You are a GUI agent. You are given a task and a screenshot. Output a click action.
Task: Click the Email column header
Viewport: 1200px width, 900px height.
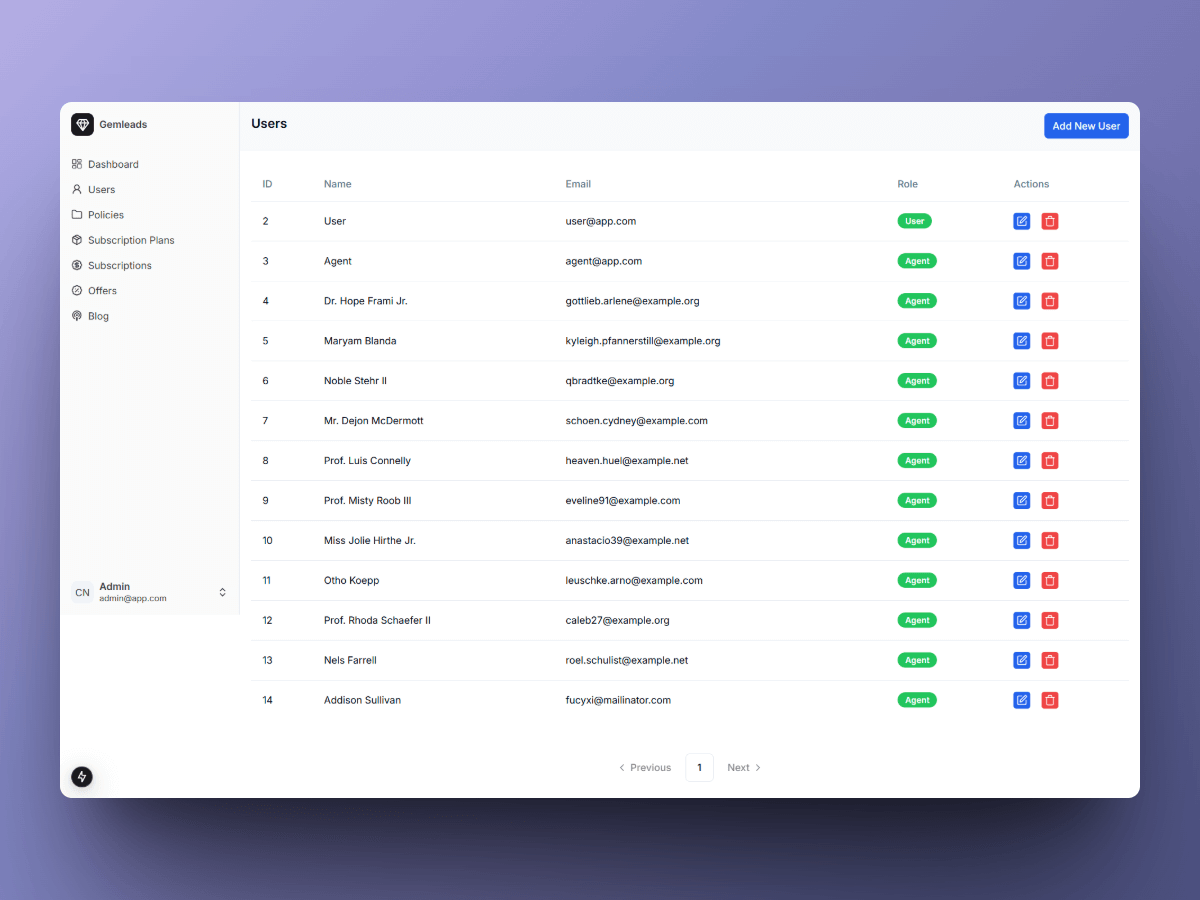578,184
